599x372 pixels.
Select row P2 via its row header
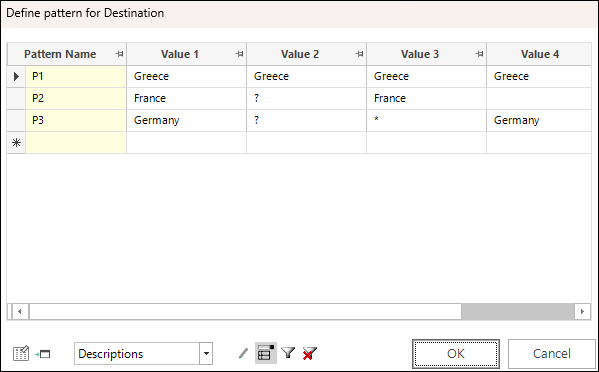(x=16, y=99)
